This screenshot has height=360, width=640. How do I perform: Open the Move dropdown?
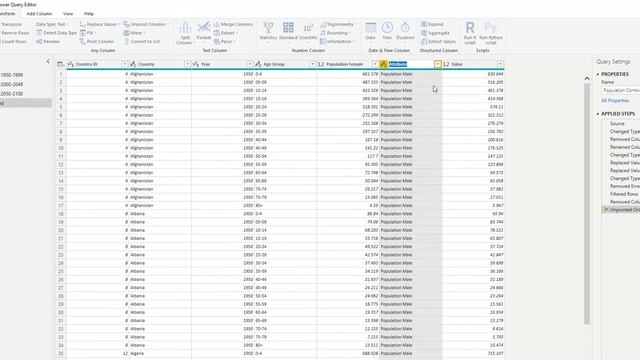pyautogui.click(x=135, y=33)
